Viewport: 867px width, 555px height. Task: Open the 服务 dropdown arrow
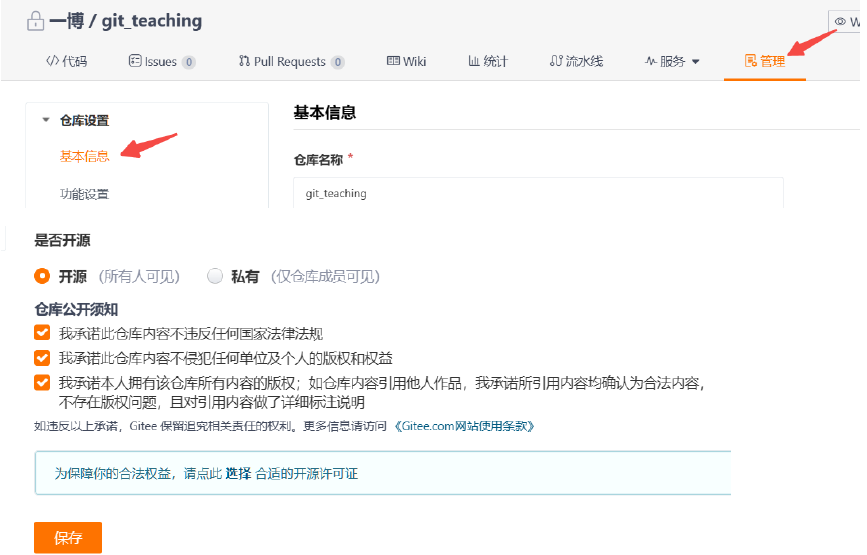696,61
